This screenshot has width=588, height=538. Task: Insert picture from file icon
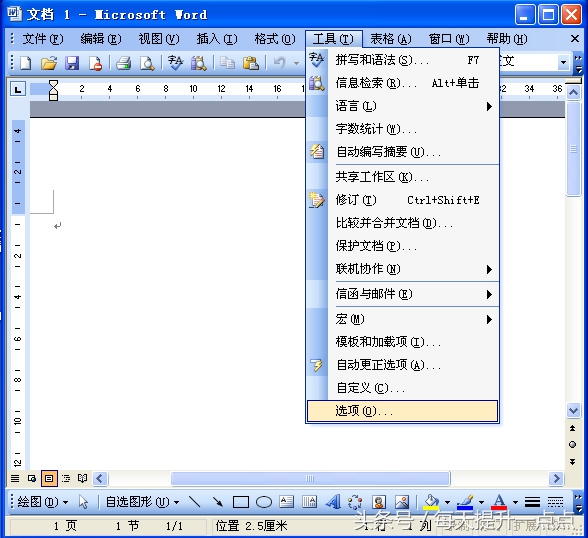click(402, 502)
